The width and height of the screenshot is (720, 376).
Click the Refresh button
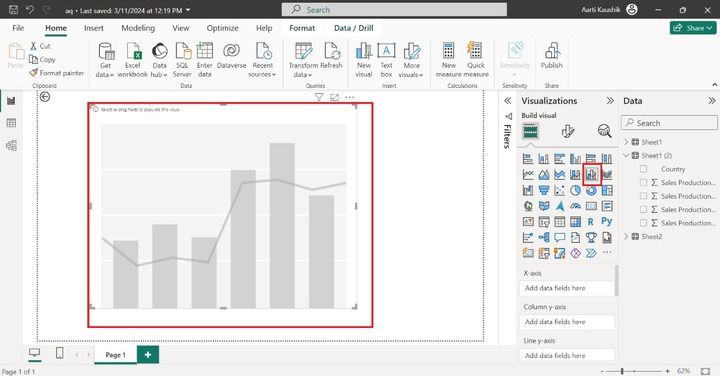tap(331, 56)
